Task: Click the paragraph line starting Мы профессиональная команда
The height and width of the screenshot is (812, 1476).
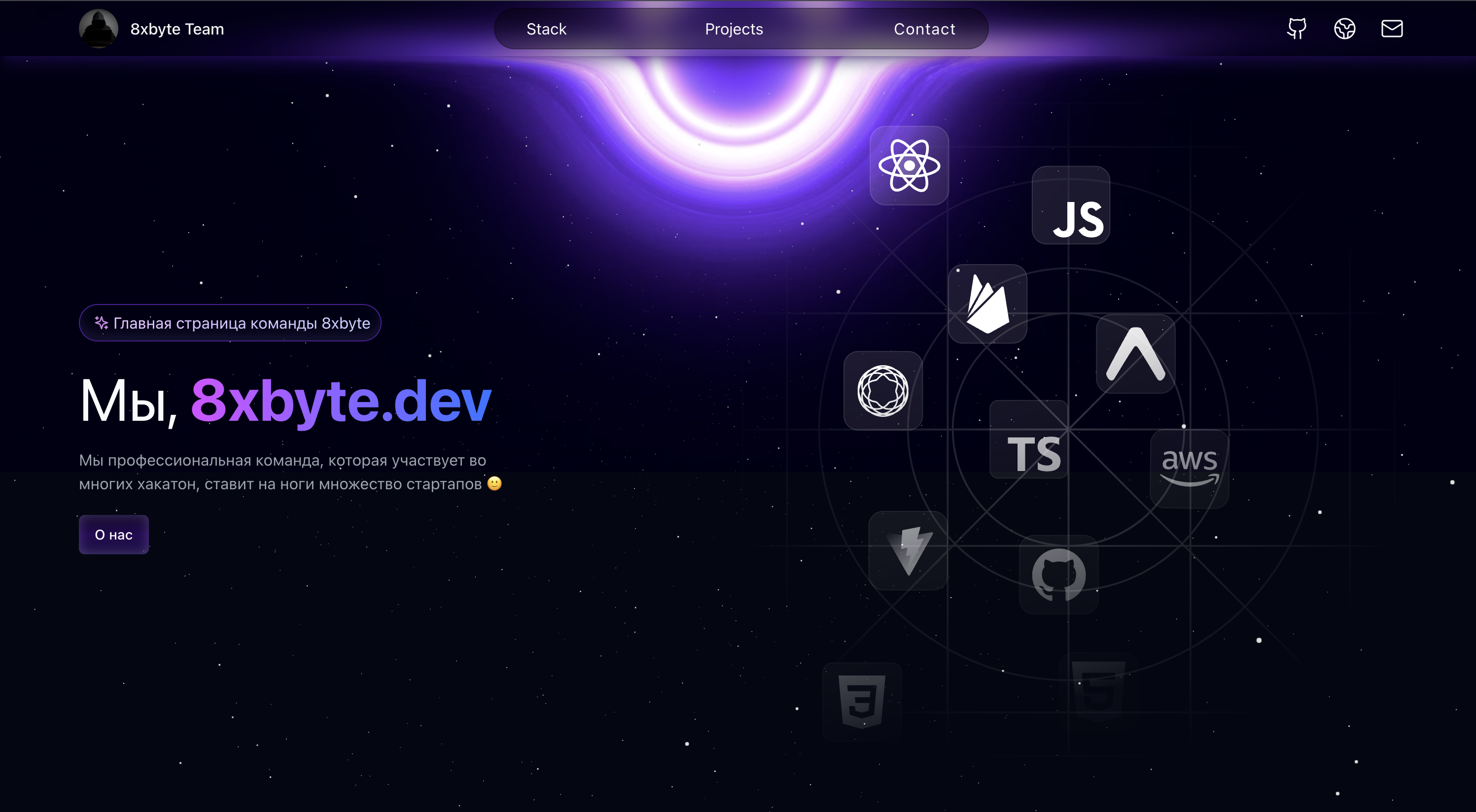Action: coord(282,460)
